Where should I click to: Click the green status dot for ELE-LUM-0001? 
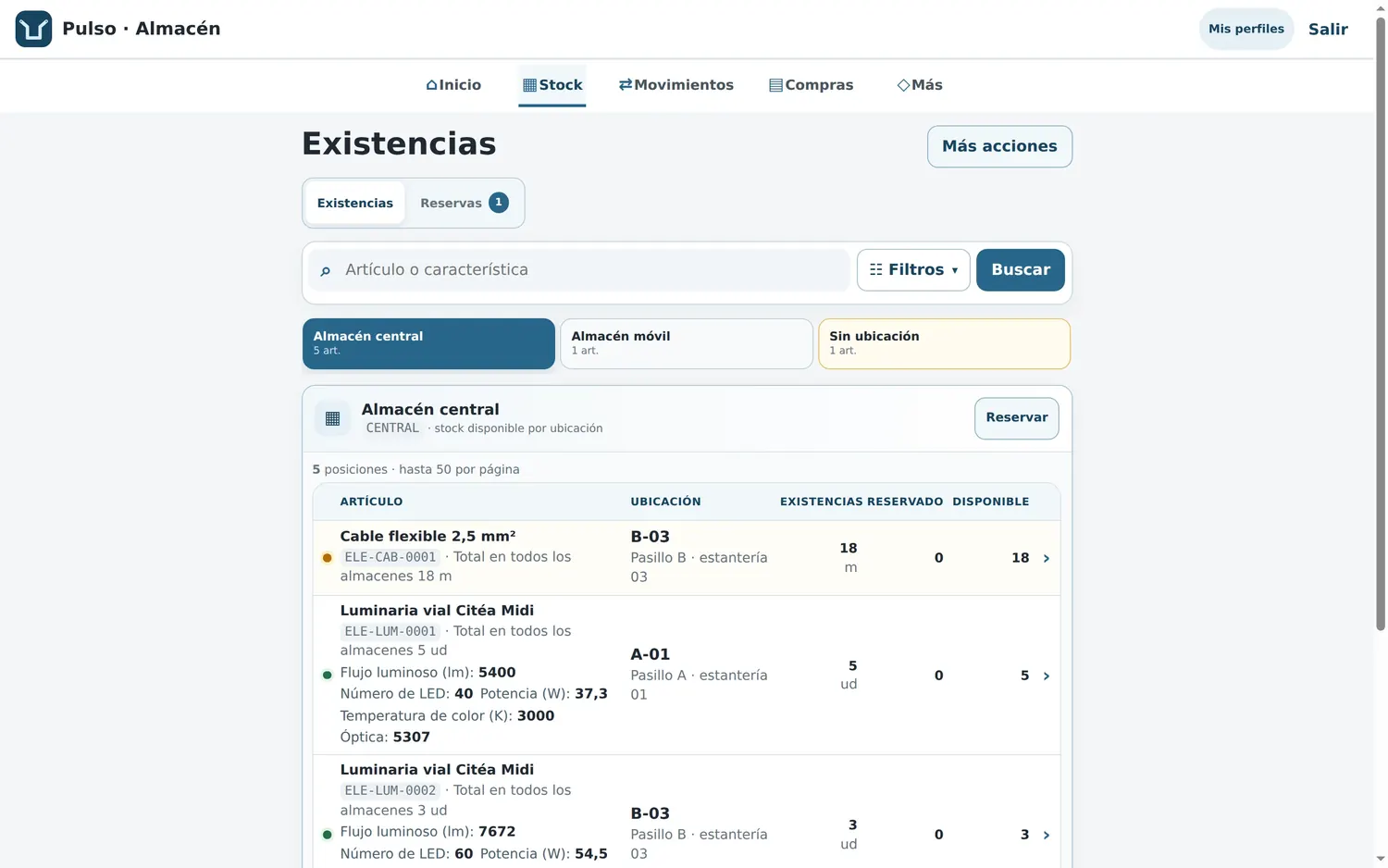click(x=327, y=676)
